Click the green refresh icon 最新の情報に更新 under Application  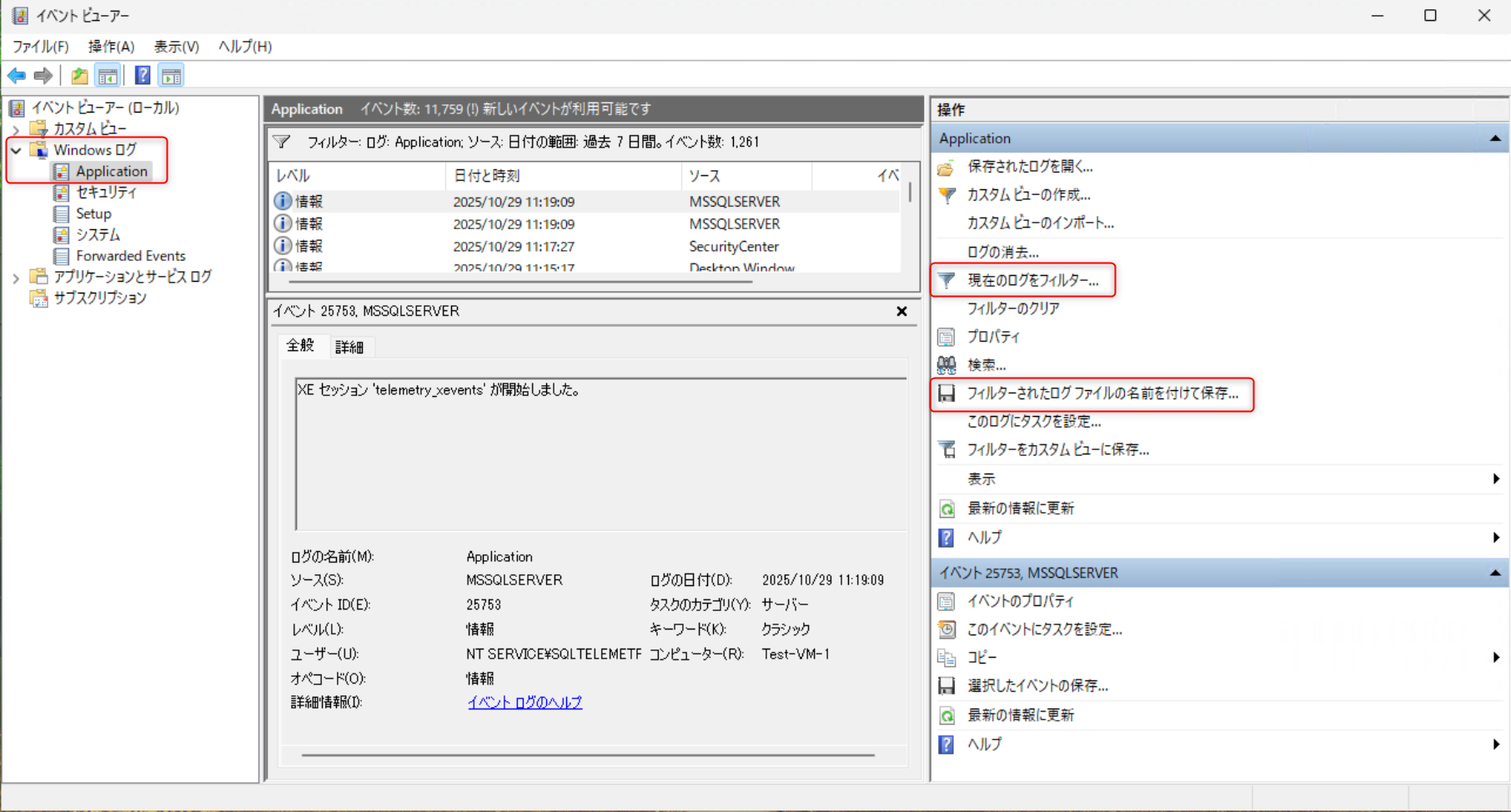[x=946, y=509]
